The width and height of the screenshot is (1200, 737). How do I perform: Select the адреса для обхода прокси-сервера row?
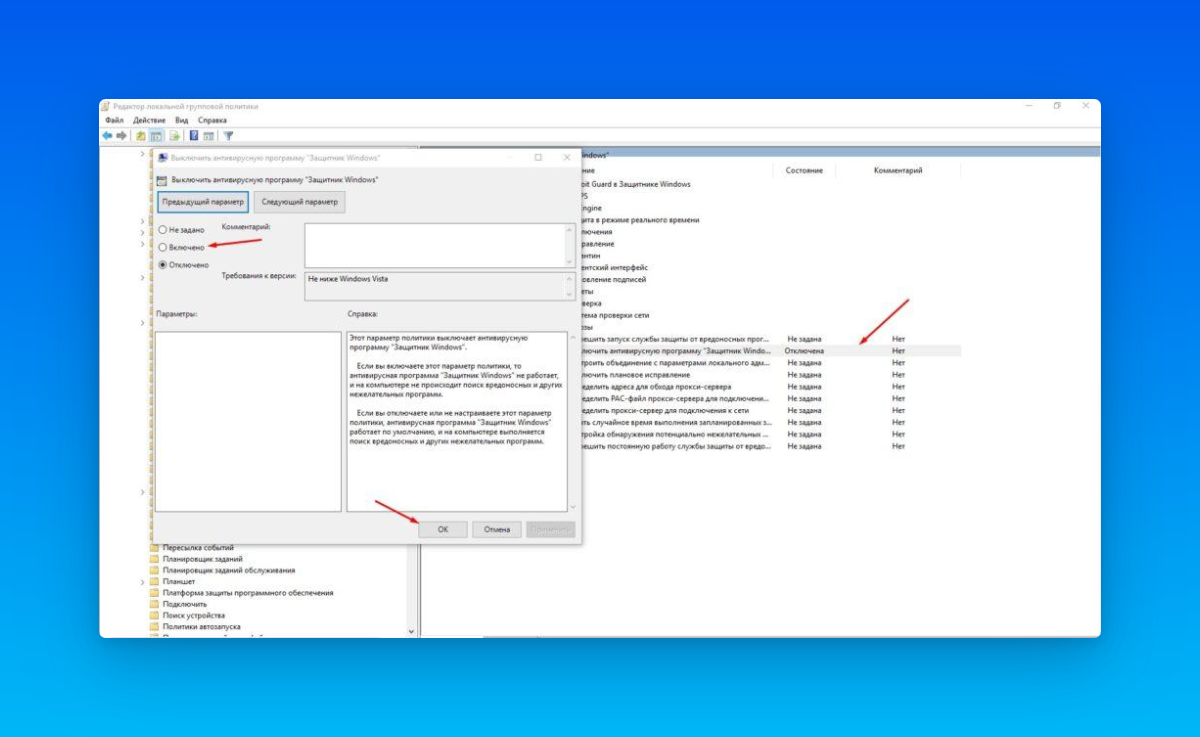pos(770,386)
